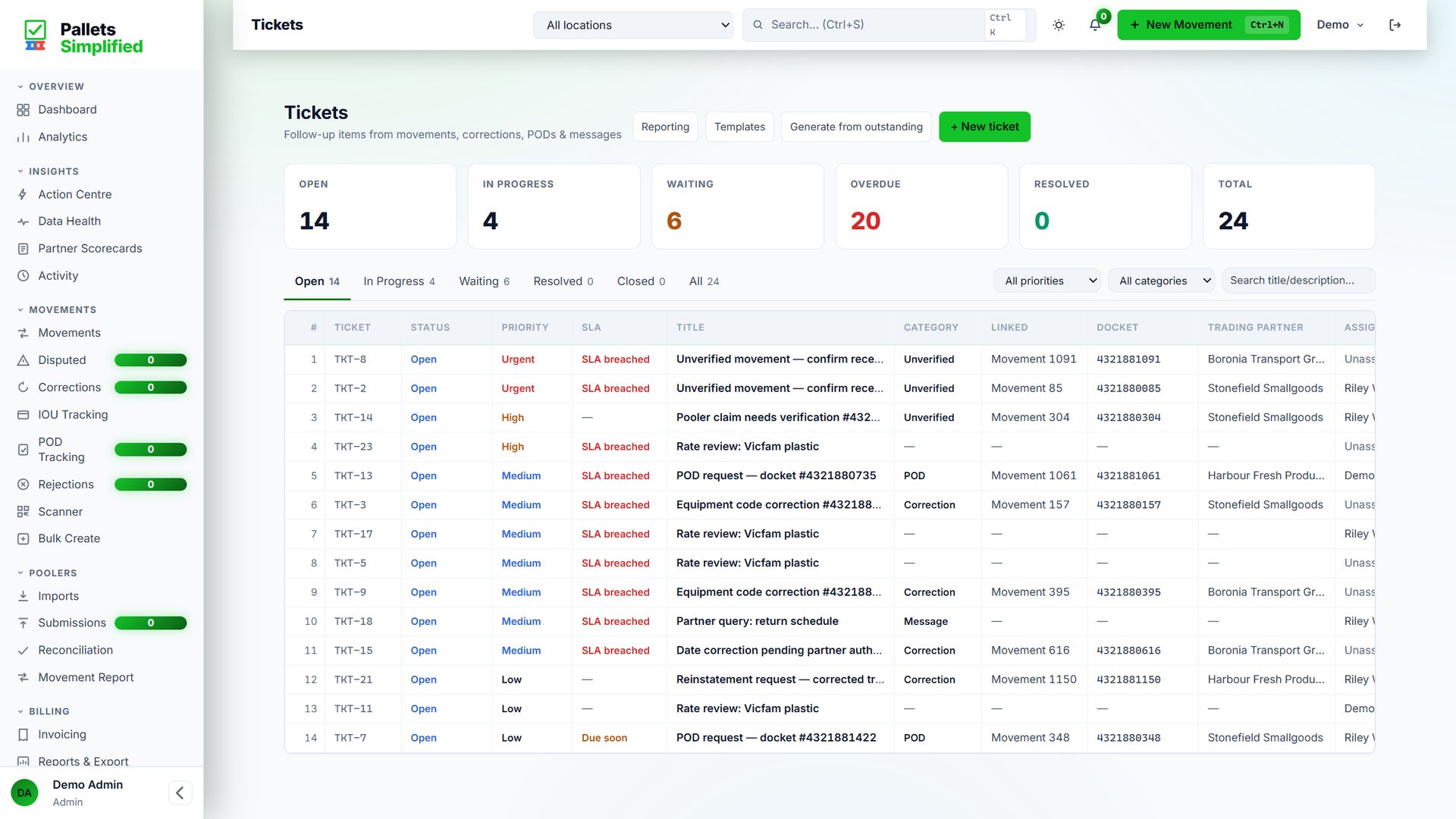Click the Disputed warning triangle icon
The image size is (1456, 819).
click(x=23, y=360)
